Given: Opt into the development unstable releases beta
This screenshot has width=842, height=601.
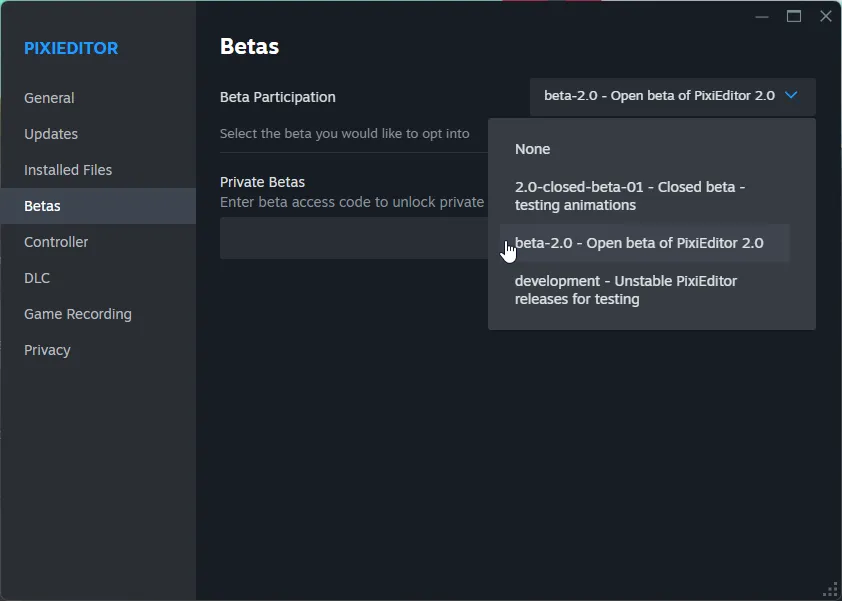Looking at the screenshot, I should click(x=626, y=290).
